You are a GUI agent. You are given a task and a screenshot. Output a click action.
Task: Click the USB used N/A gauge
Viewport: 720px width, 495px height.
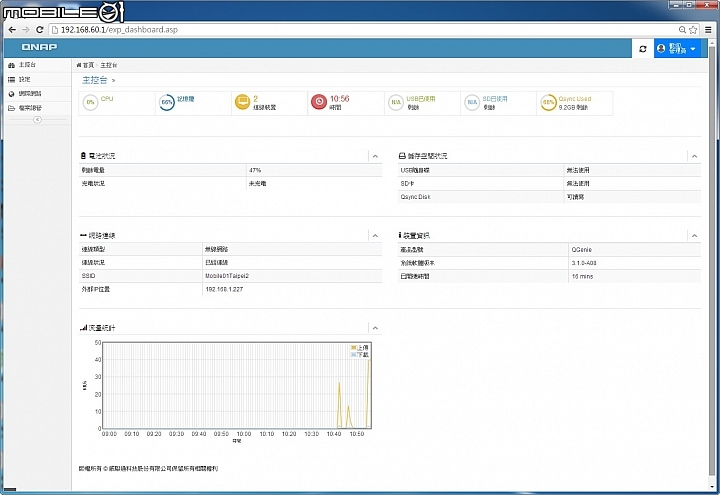395,102
